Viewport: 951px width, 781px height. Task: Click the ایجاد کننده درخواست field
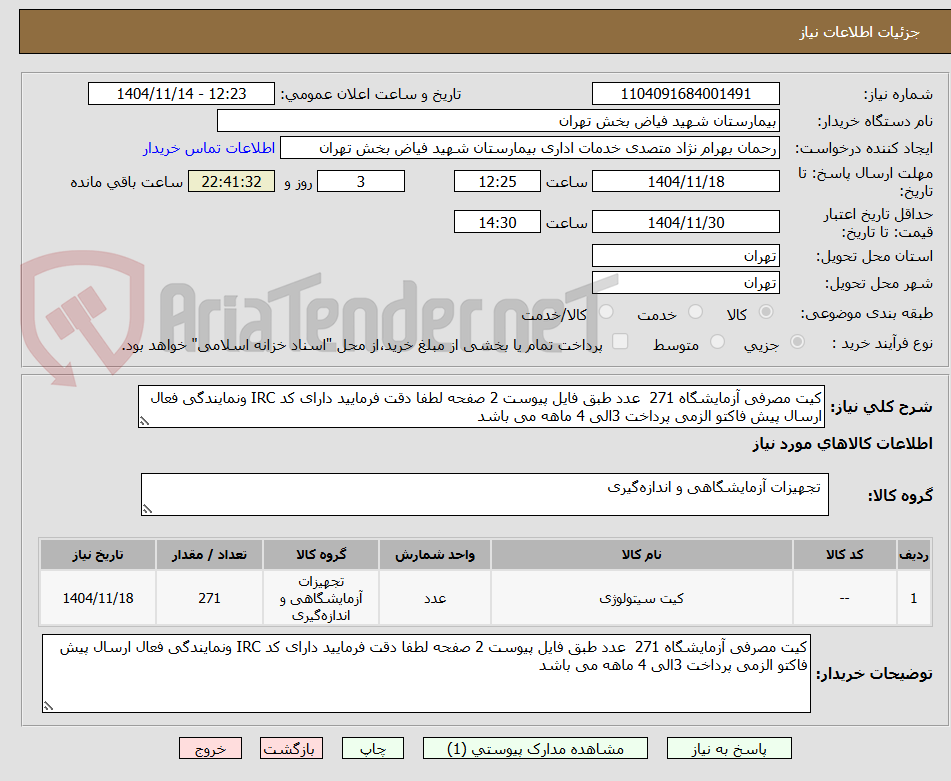tap(529, 148)
